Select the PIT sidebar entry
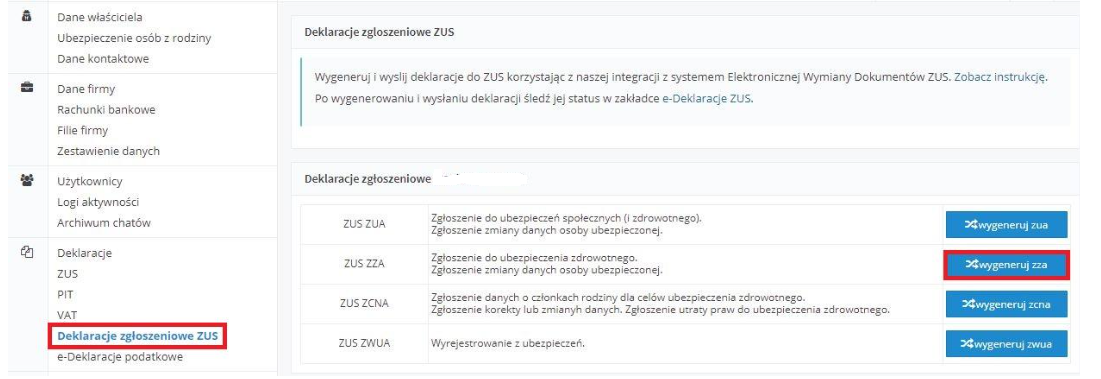The height and width of the screenshot is (379, 1101). (66, 294)
